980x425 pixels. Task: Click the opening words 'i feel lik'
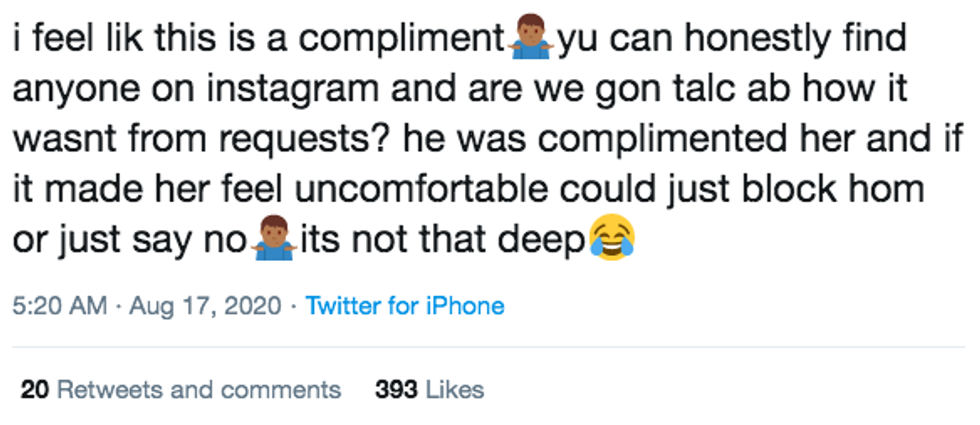tap(74, 39)
